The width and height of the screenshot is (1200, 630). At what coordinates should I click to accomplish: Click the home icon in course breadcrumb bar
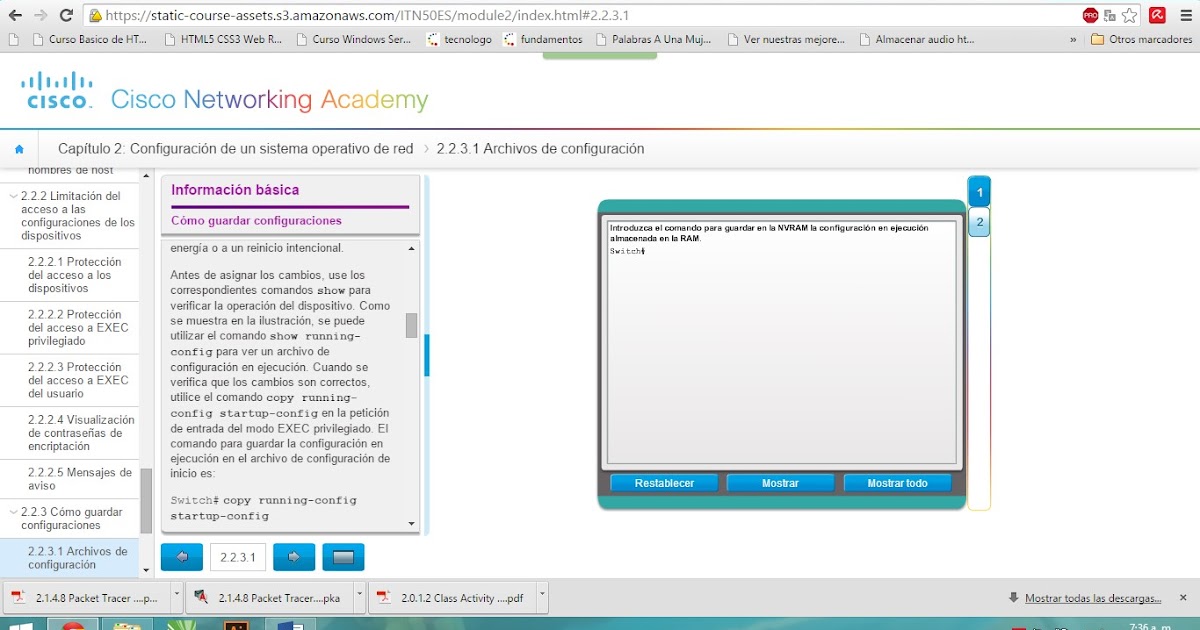pyautogui.click(x=19, y=147)
